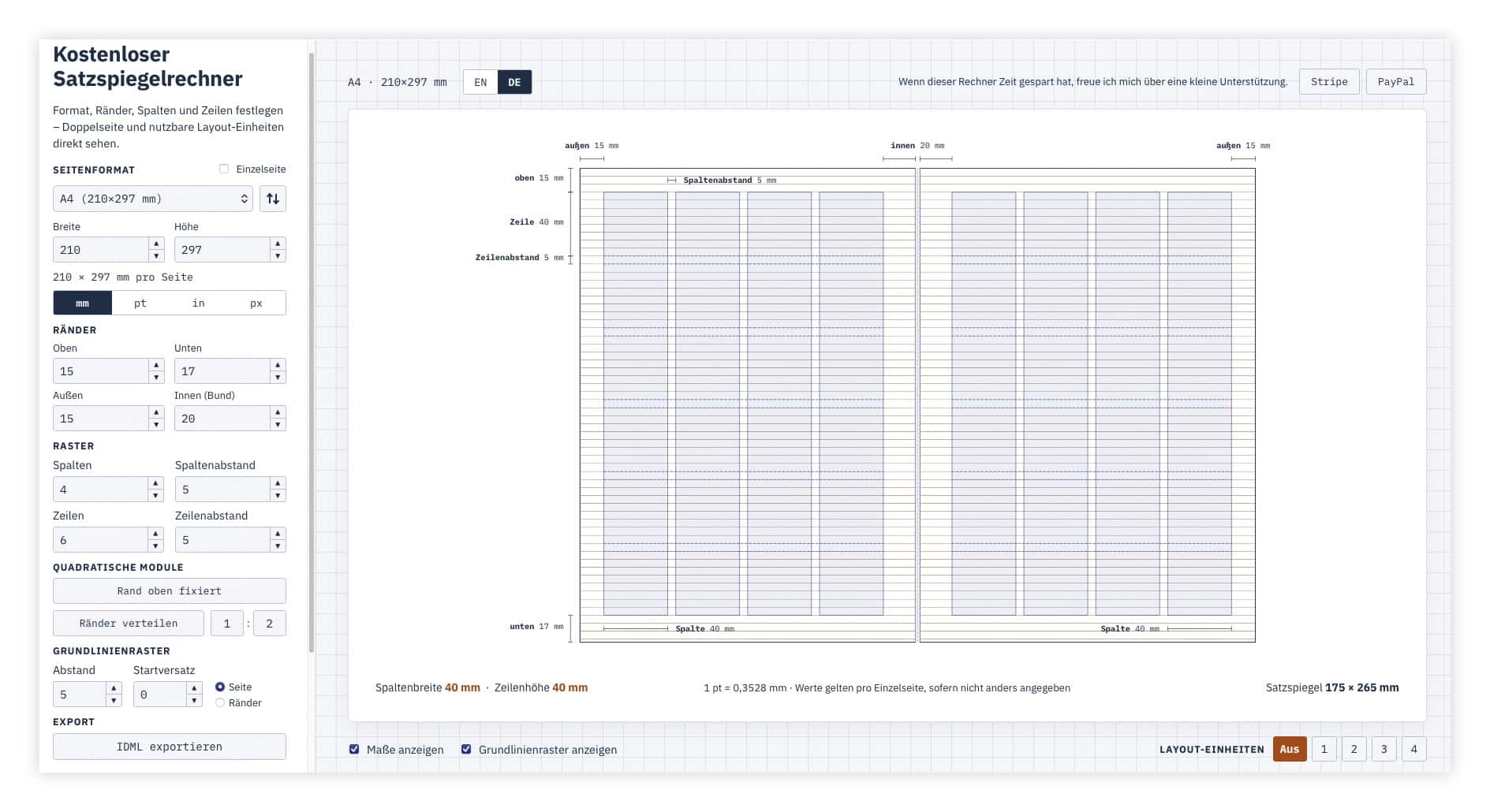Screen dimensions: 1490x812
Task: Edit the Breite input field
Action: (101, 250)
